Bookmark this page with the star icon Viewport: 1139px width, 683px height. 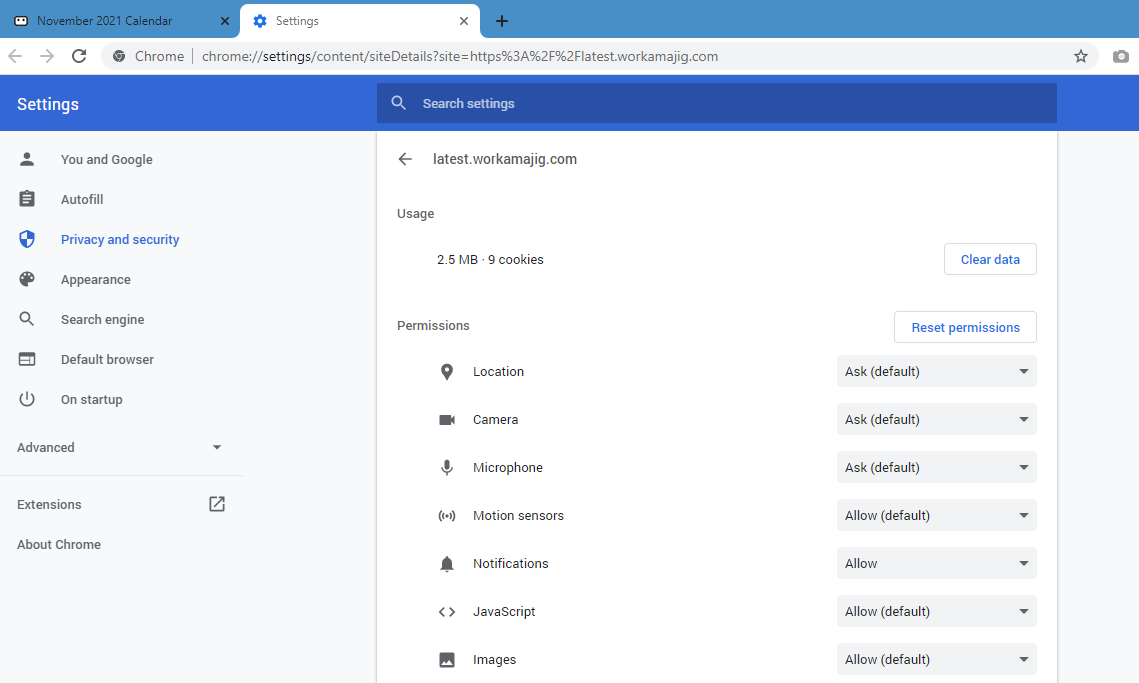click(x=1081, y=56)
